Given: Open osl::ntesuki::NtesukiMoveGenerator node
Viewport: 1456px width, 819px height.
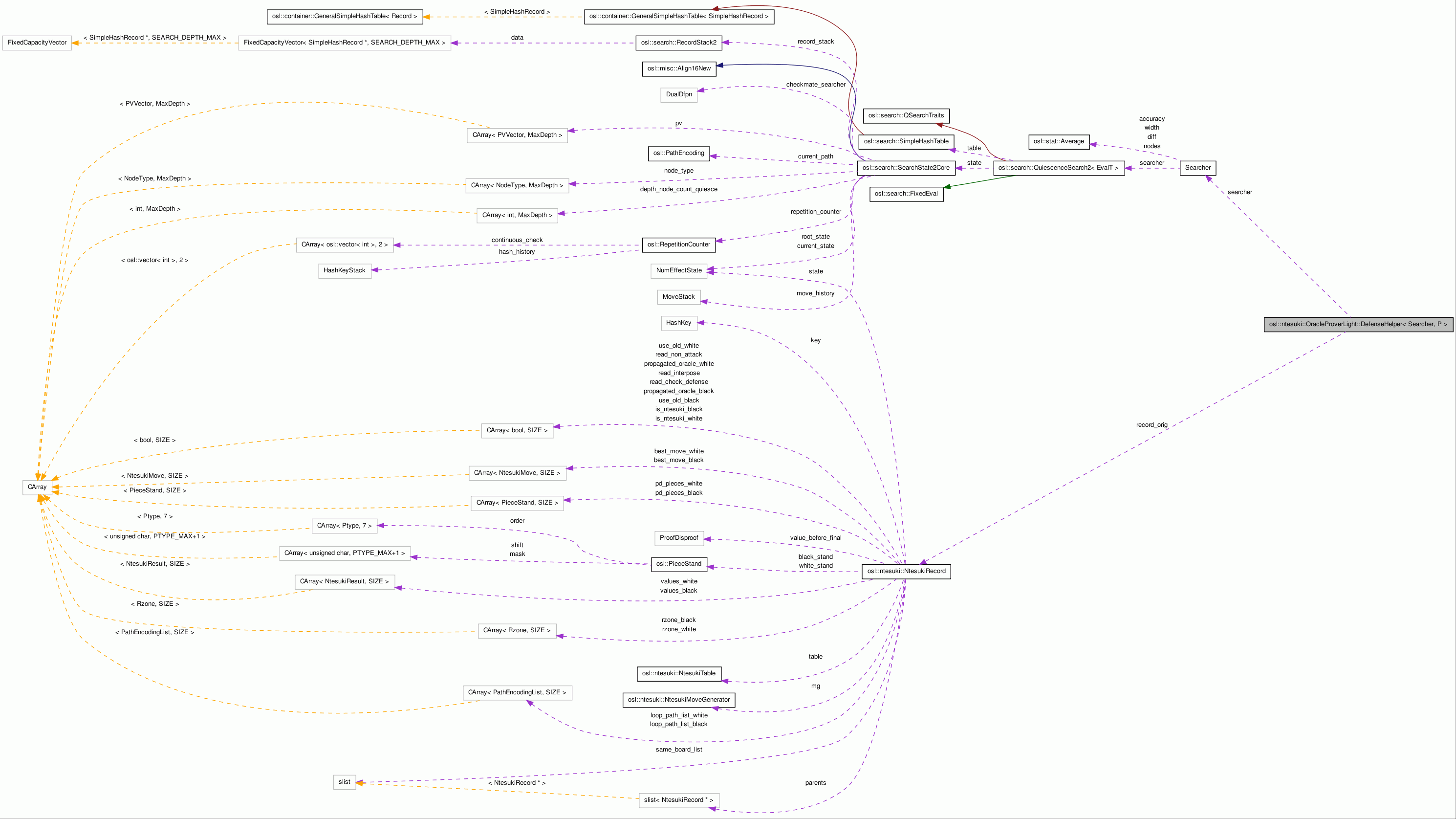Looking at the screenshot, I should pyautogui.click(x=678, y=700).
